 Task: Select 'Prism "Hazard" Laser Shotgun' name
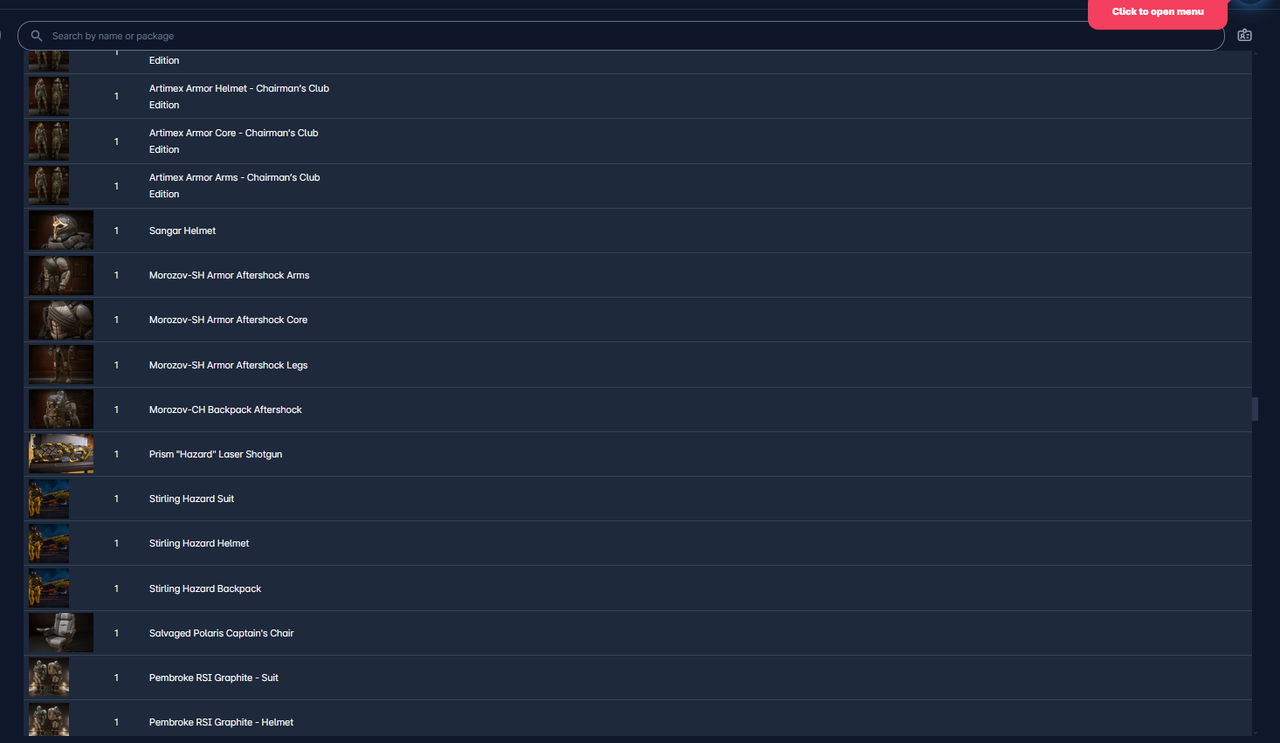point(216,454)
